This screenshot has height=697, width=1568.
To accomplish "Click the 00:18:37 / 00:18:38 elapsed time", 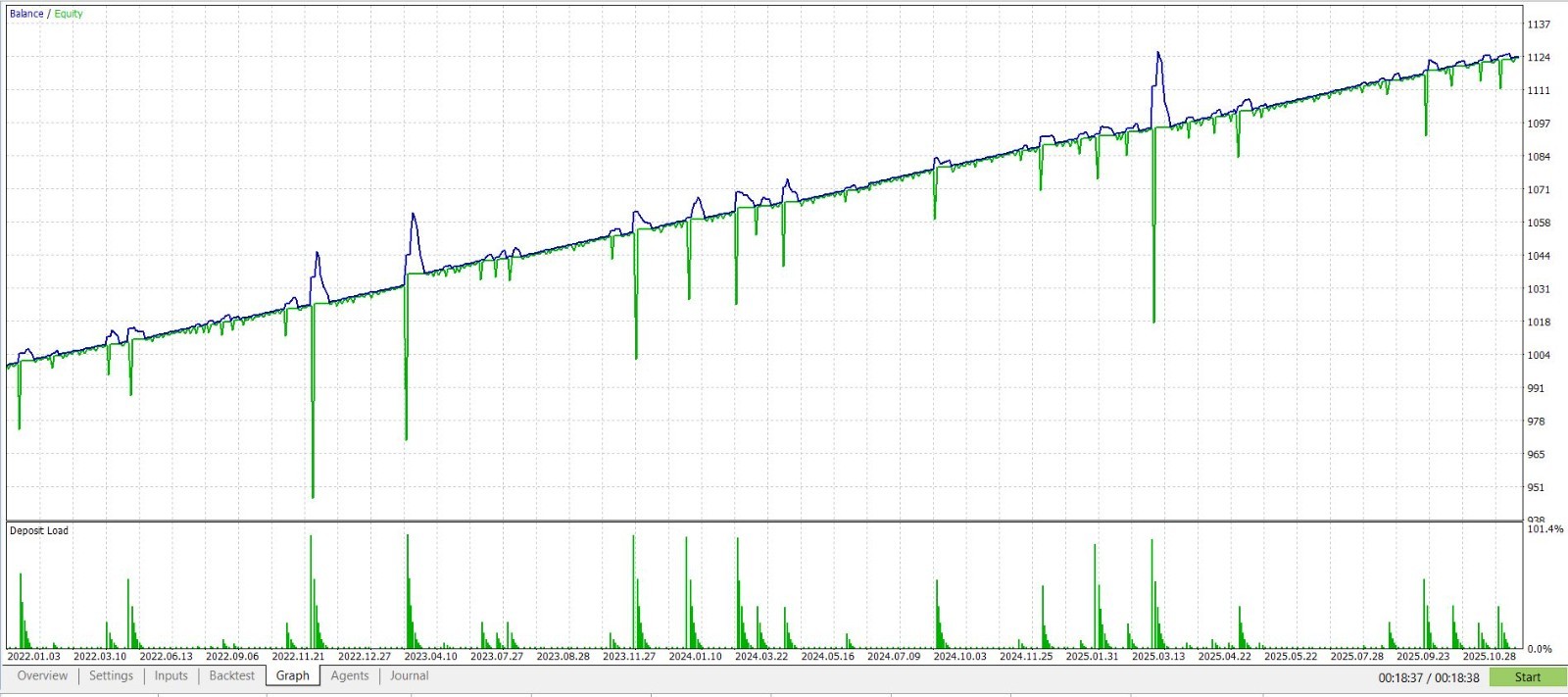I will [x=1429, y=677].
